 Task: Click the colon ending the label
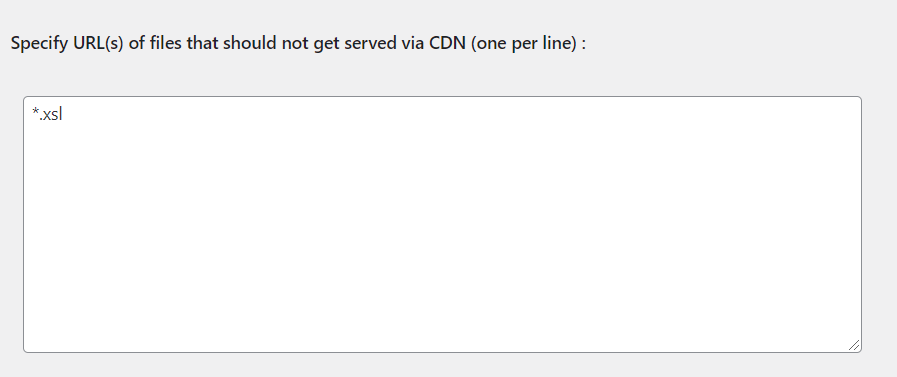tap(584, 45)
